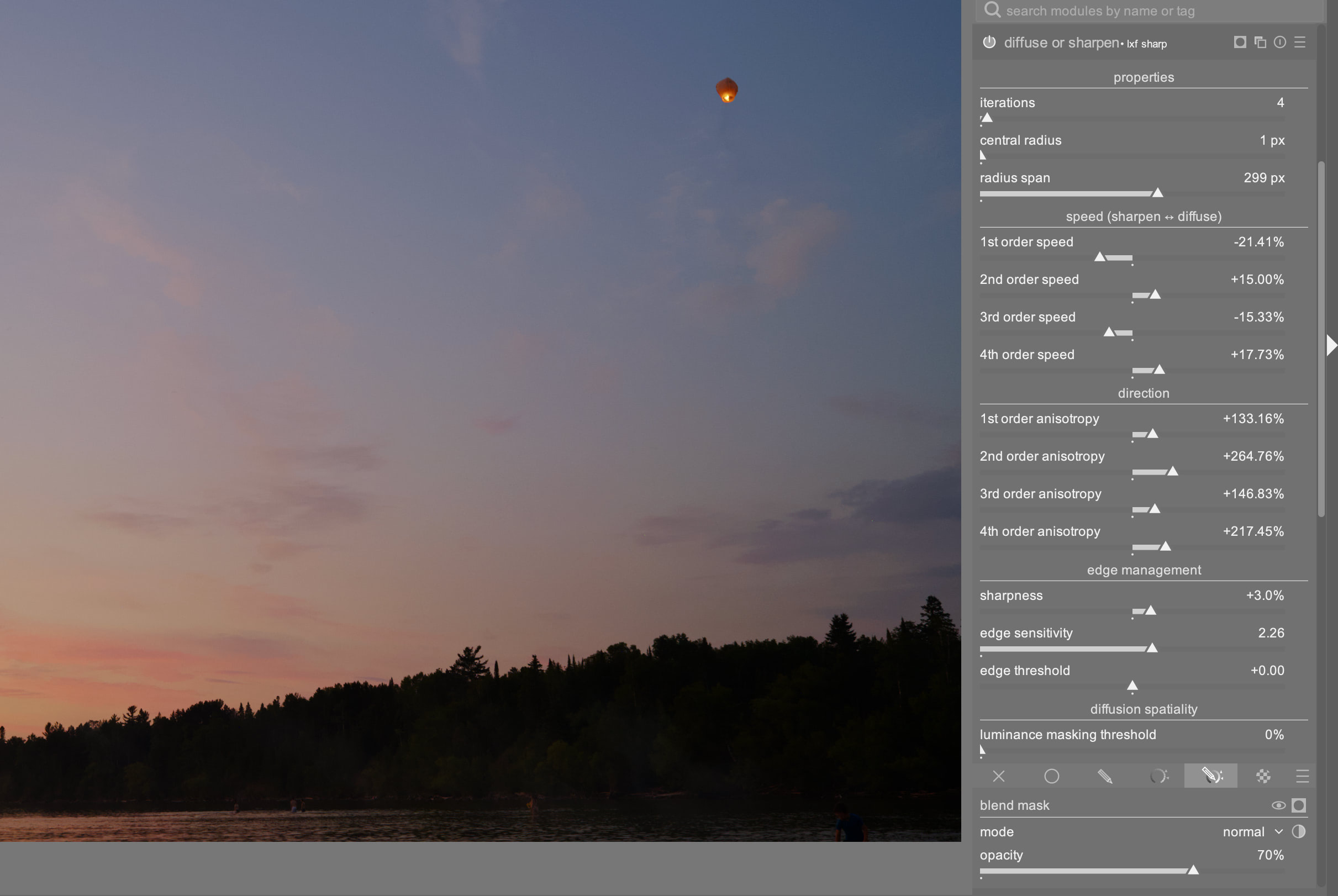Click the diffuse or sharpen module title

pos(1061,43)
